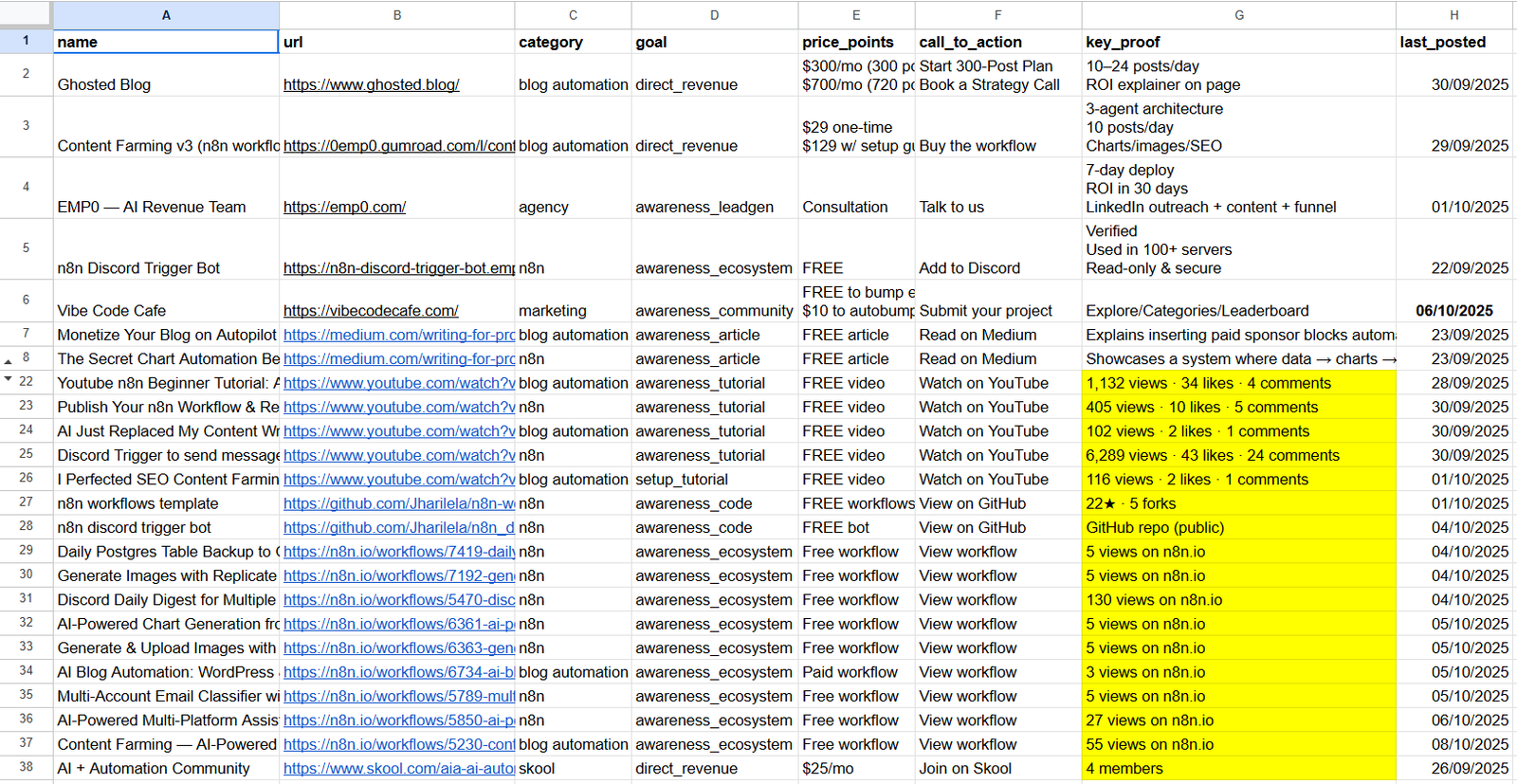
Task: Open the 0emp0.gumroad.com link
Action: click(398, 146)
